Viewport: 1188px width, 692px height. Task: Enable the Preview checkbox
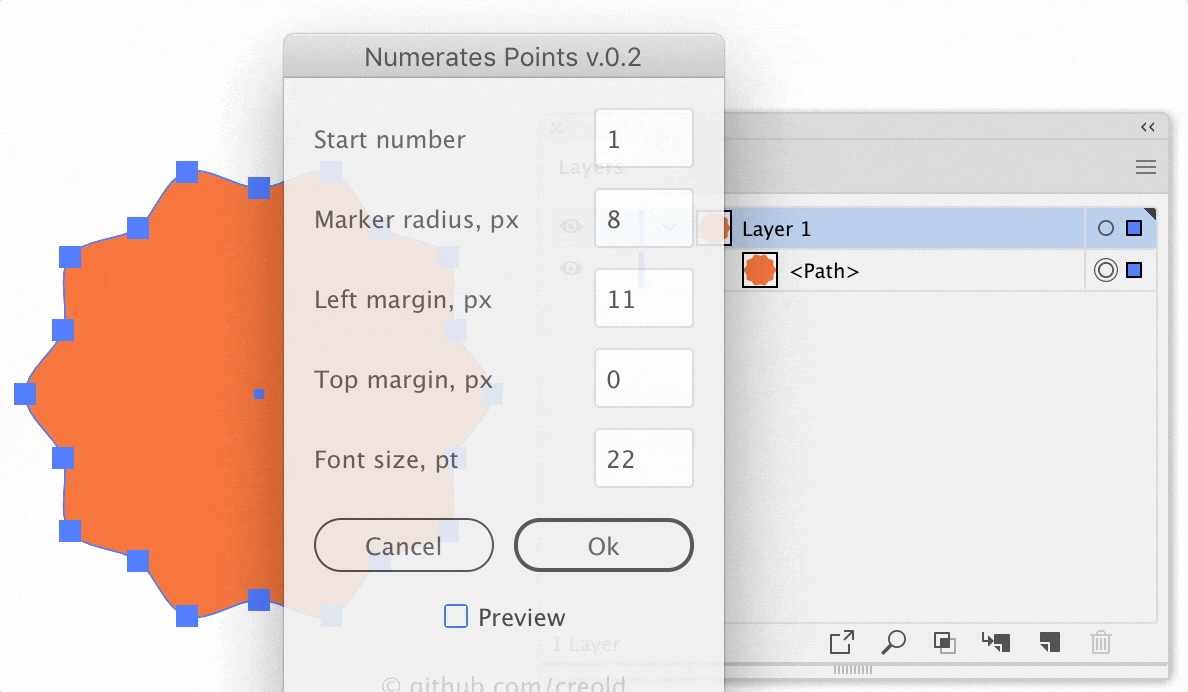point(455,616)
